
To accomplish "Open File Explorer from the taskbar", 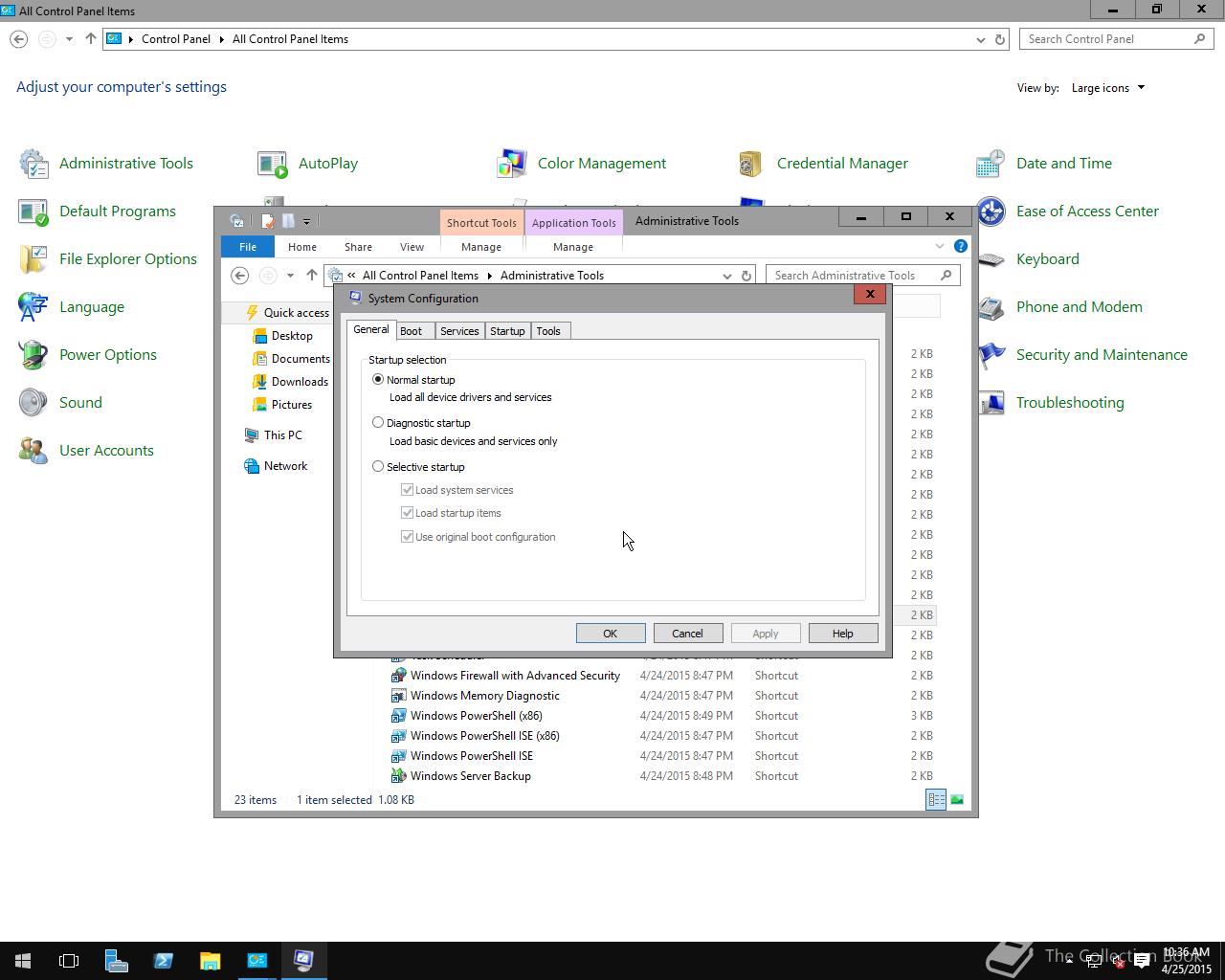I will click(x=210, y=960).
